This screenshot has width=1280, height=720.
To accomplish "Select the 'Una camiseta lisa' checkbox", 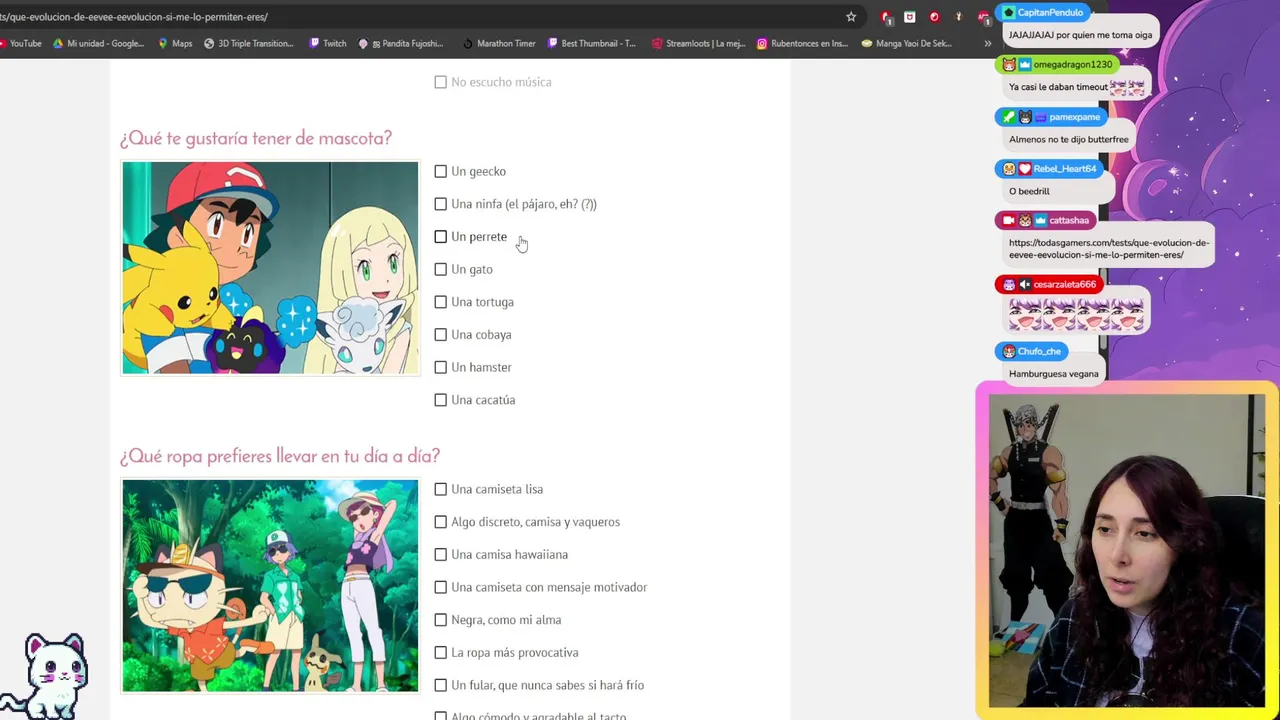I will point(440,489).
